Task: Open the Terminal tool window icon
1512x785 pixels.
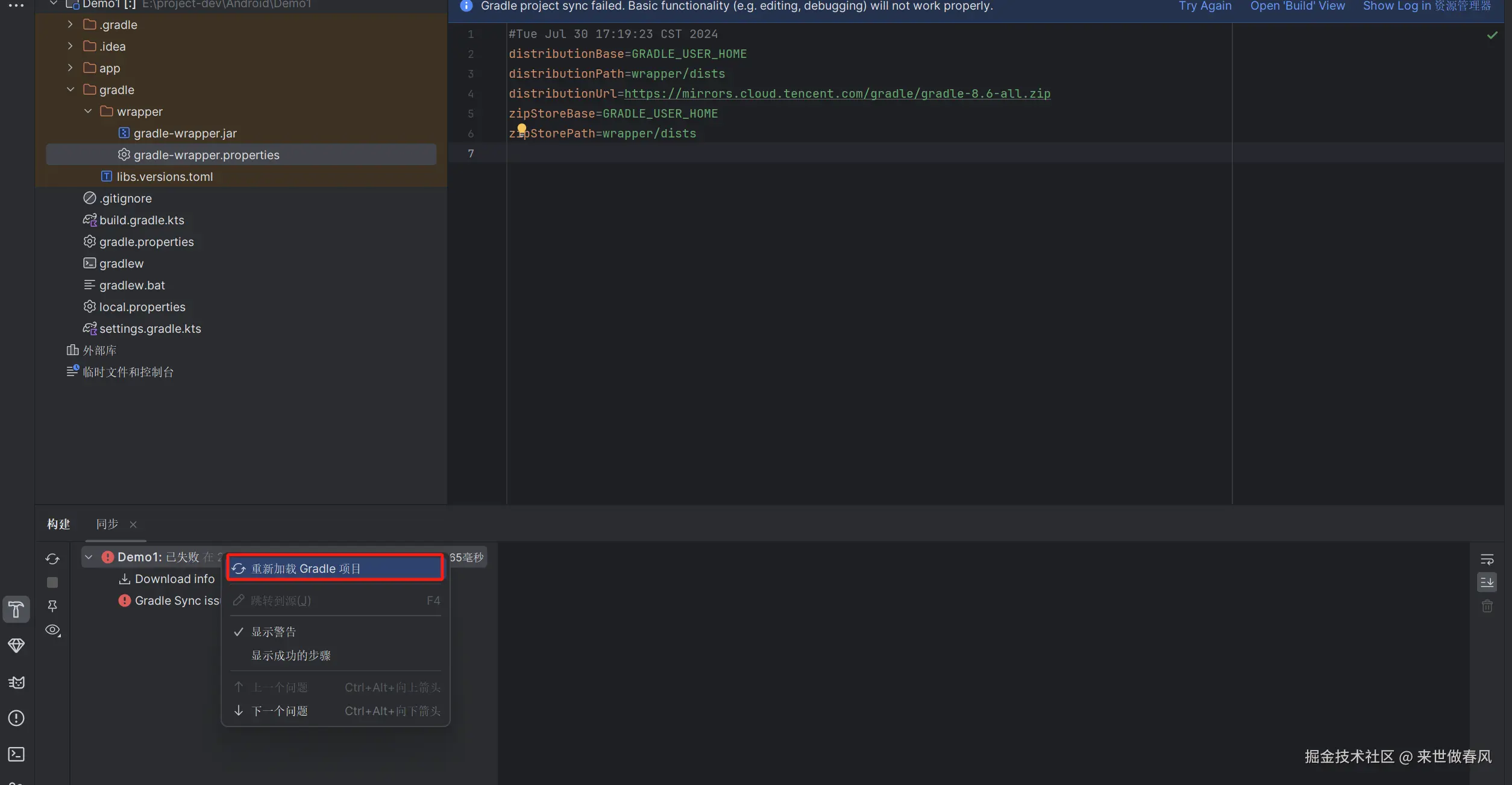Action: pyautogui.click(x=16, y=754)
